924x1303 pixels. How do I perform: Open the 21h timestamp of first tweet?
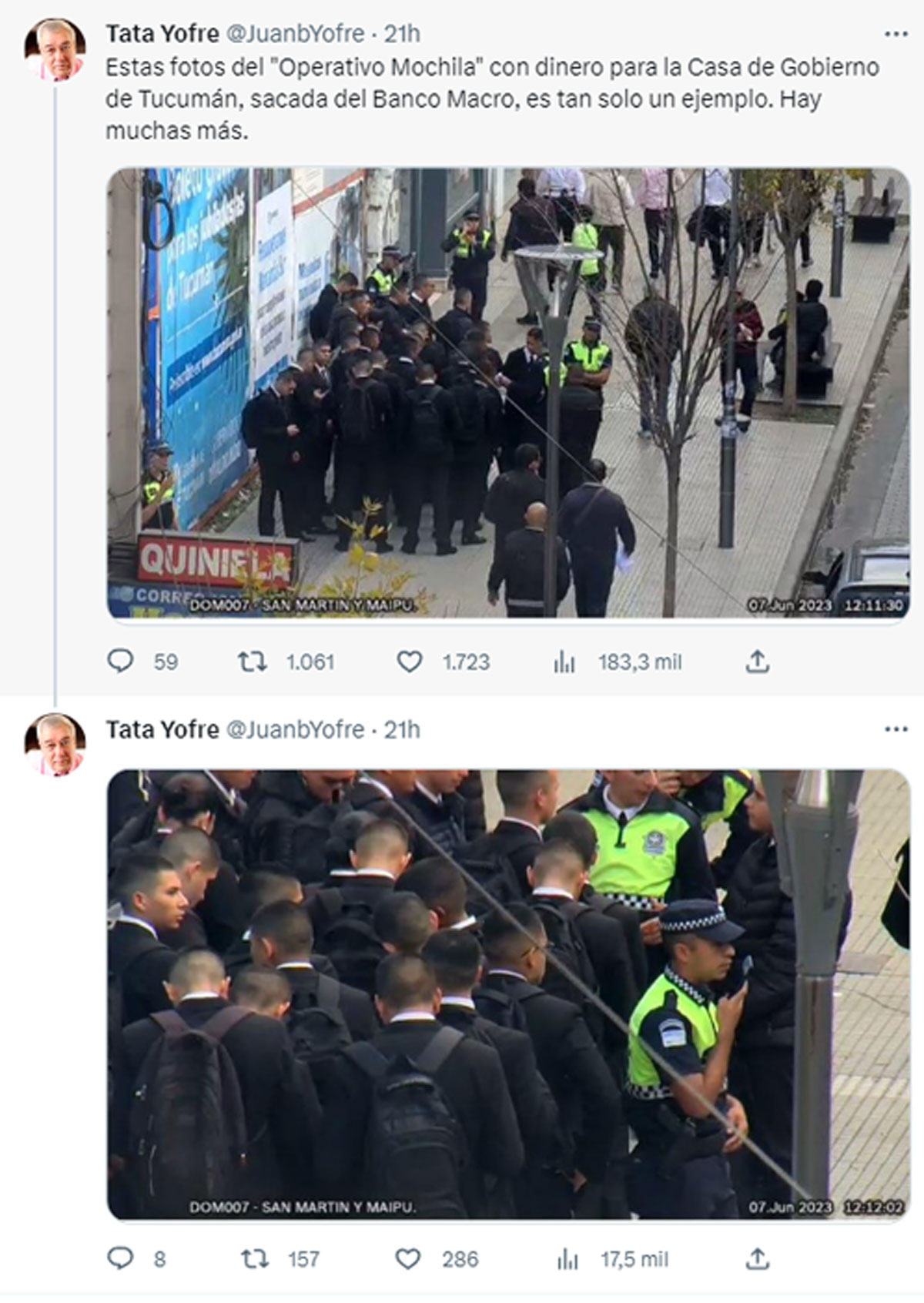[x=402, y=34]
